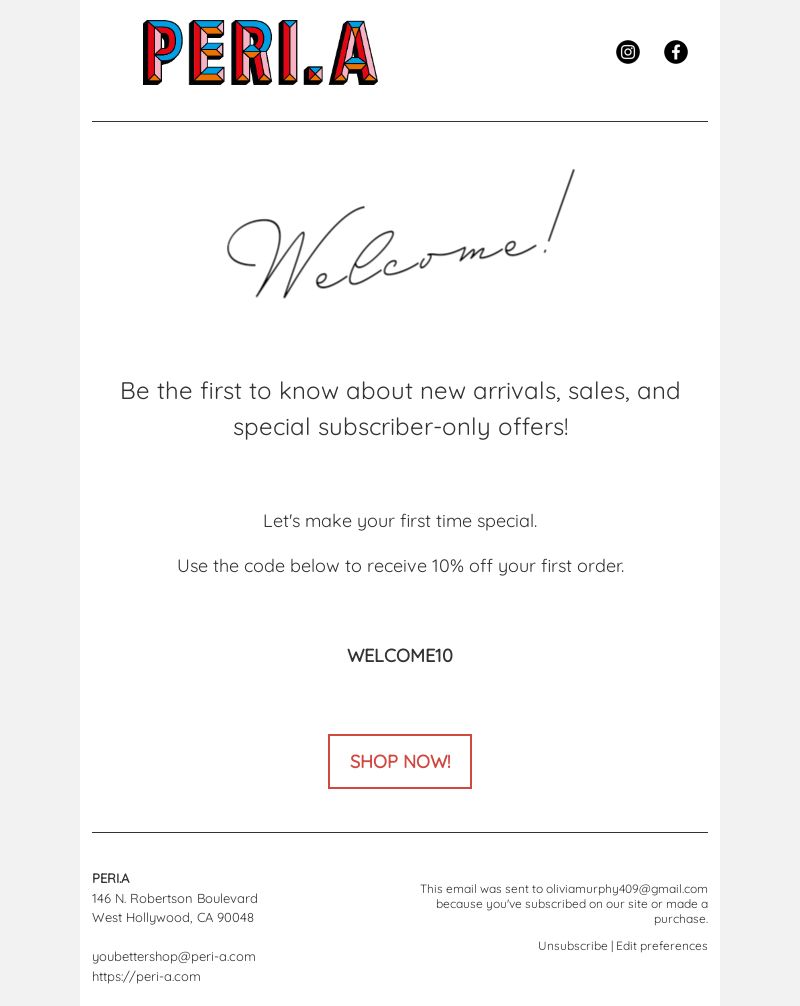Click the 146 N. Robertson Boulevard address line
800x1006 pixels.
(174, 898)
